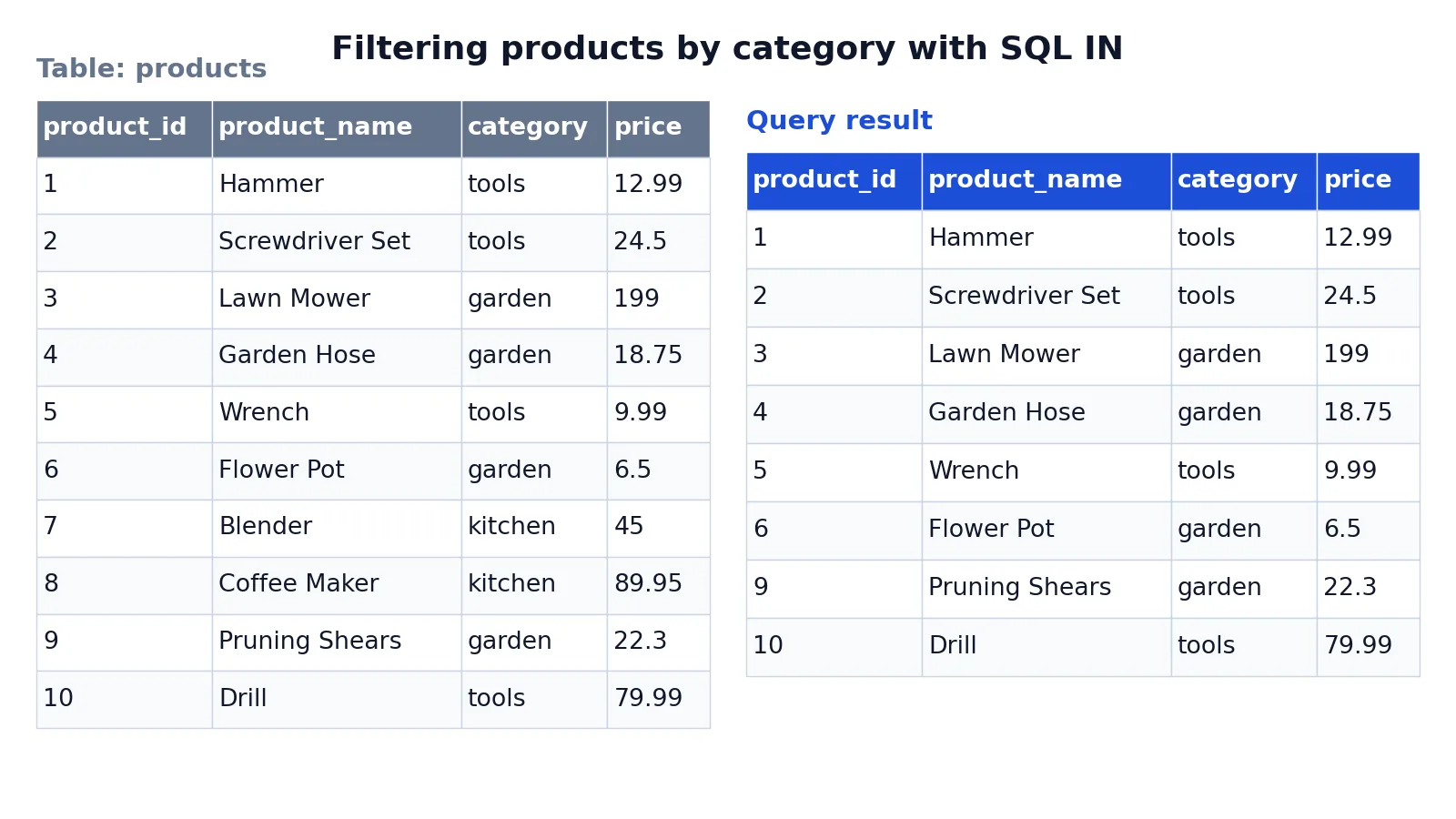Select 'Hammer' in Query result table
Screen dimensions: 1456x819
tap(1046, 239)
